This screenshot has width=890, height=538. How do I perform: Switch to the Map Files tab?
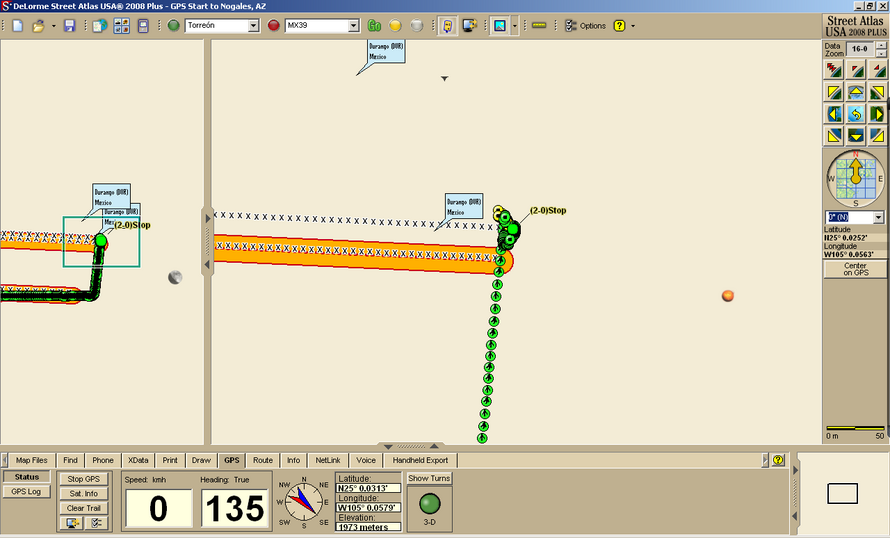[x=32, y=460]
